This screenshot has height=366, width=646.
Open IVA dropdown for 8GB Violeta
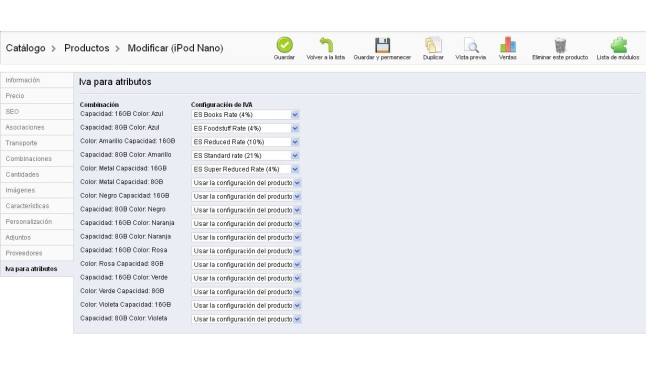pyautogui.click(x=246, y=319)
